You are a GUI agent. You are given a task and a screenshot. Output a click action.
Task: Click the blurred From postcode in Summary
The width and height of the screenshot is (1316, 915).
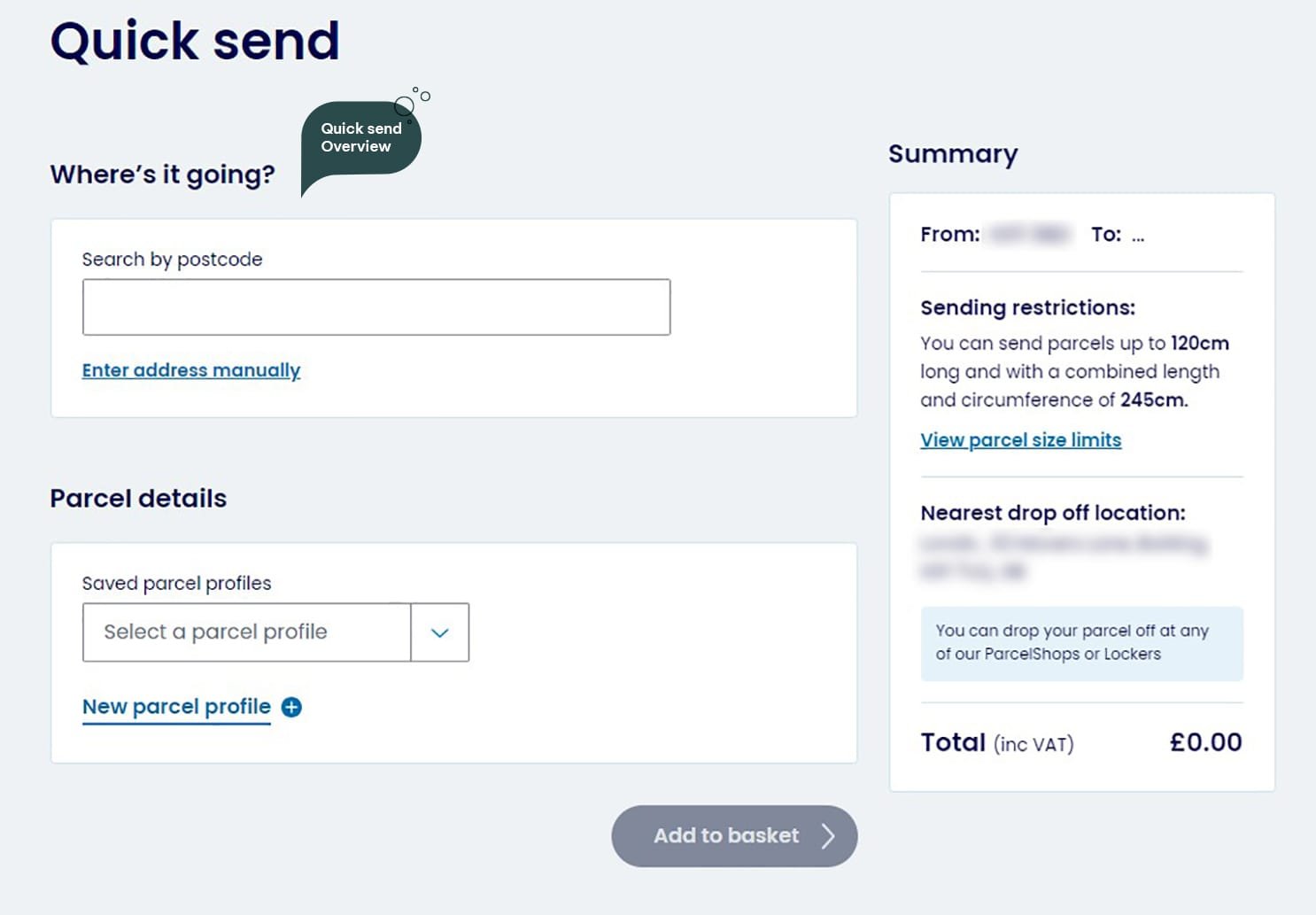click(x=1029, y=235)
